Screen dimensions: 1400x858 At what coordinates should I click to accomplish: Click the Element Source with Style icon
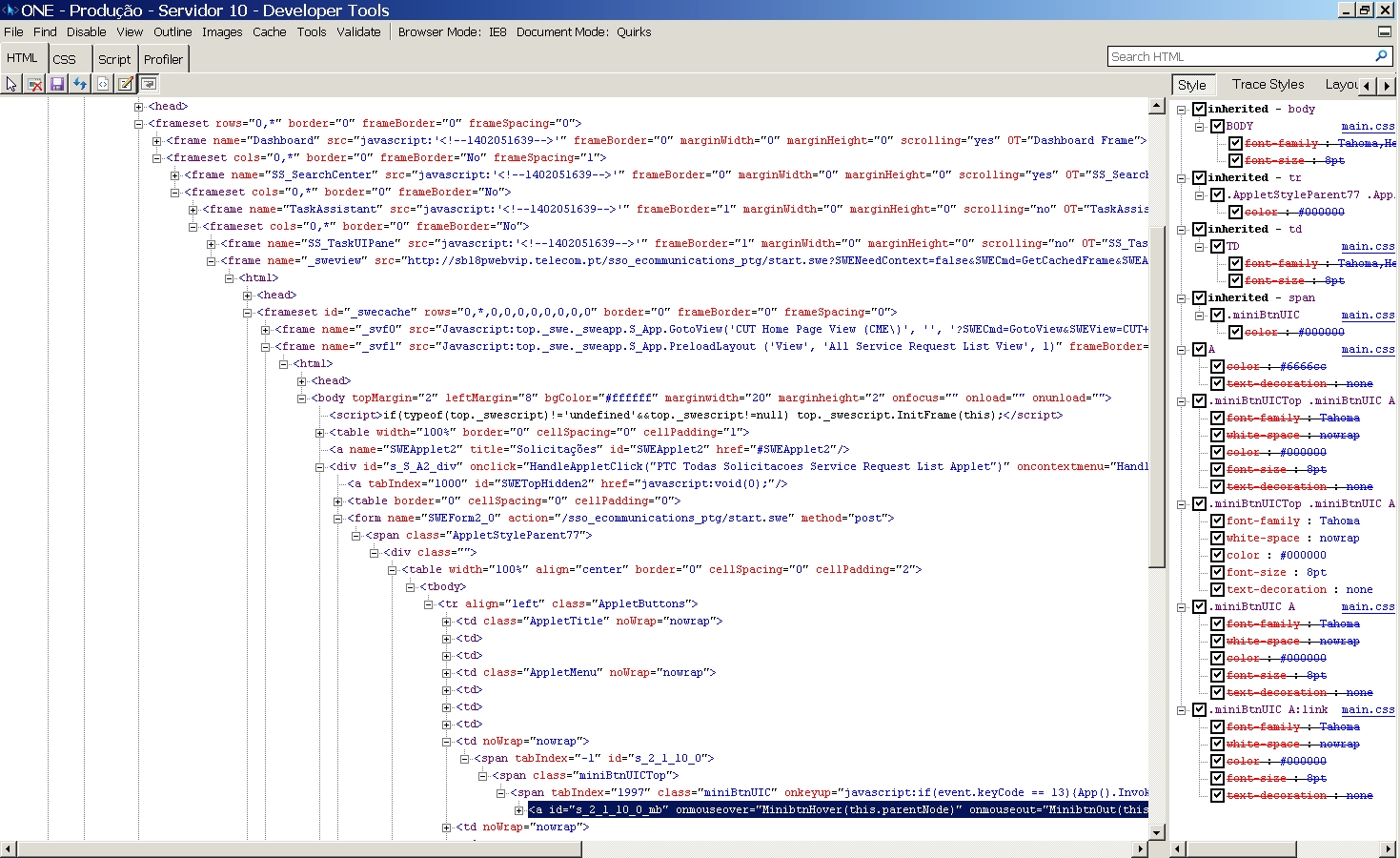103,84
